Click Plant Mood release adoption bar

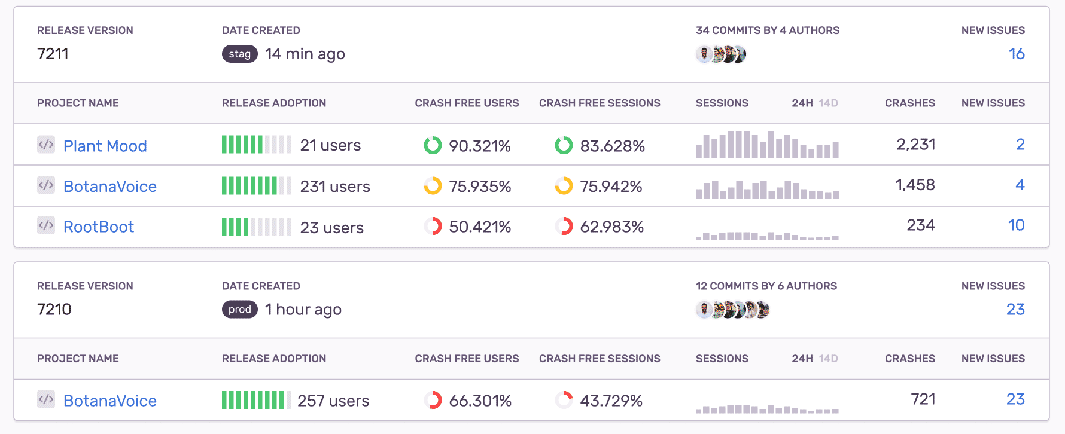click(257, 146)
